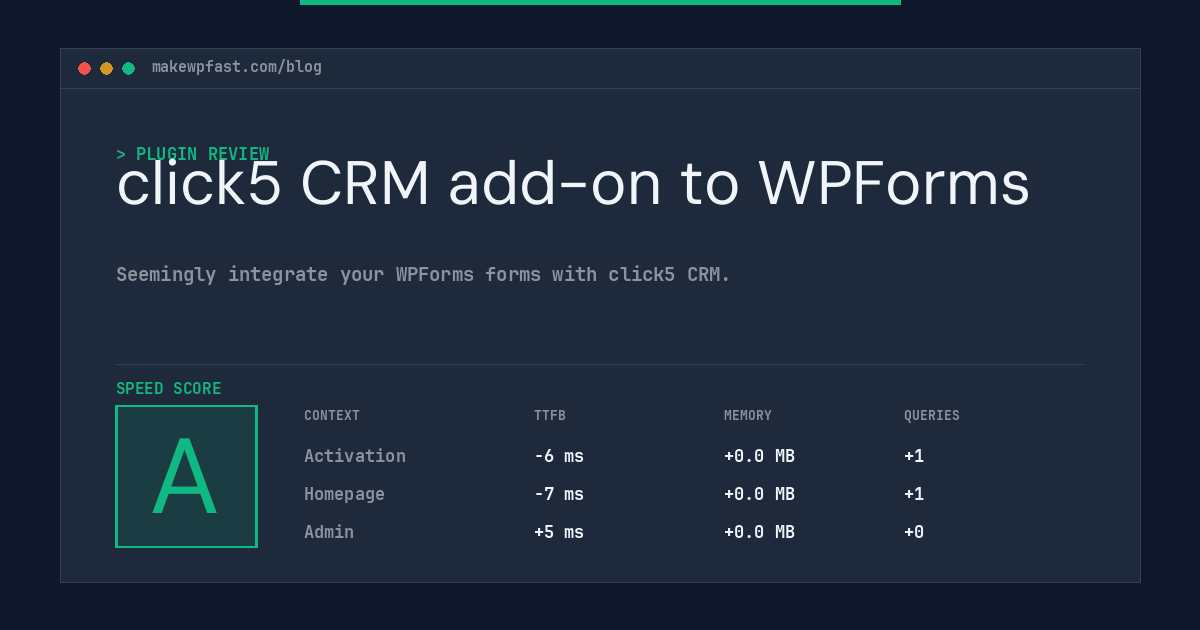Select the Homepage row label
This screenshot has width=1200, height=630.
tap(344, 494)
